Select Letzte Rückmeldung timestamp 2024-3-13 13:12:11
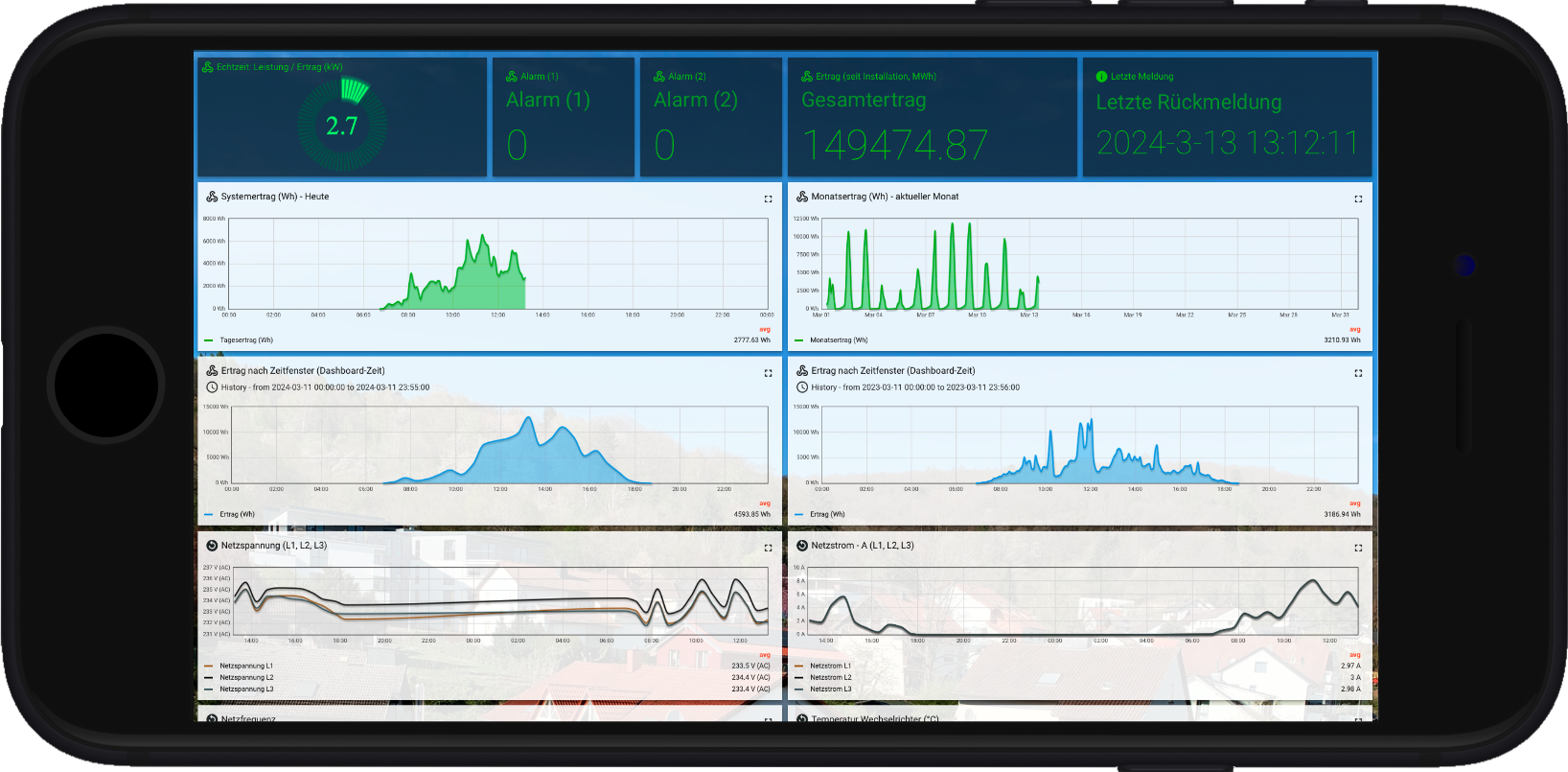 click(x=1228, y=143)
